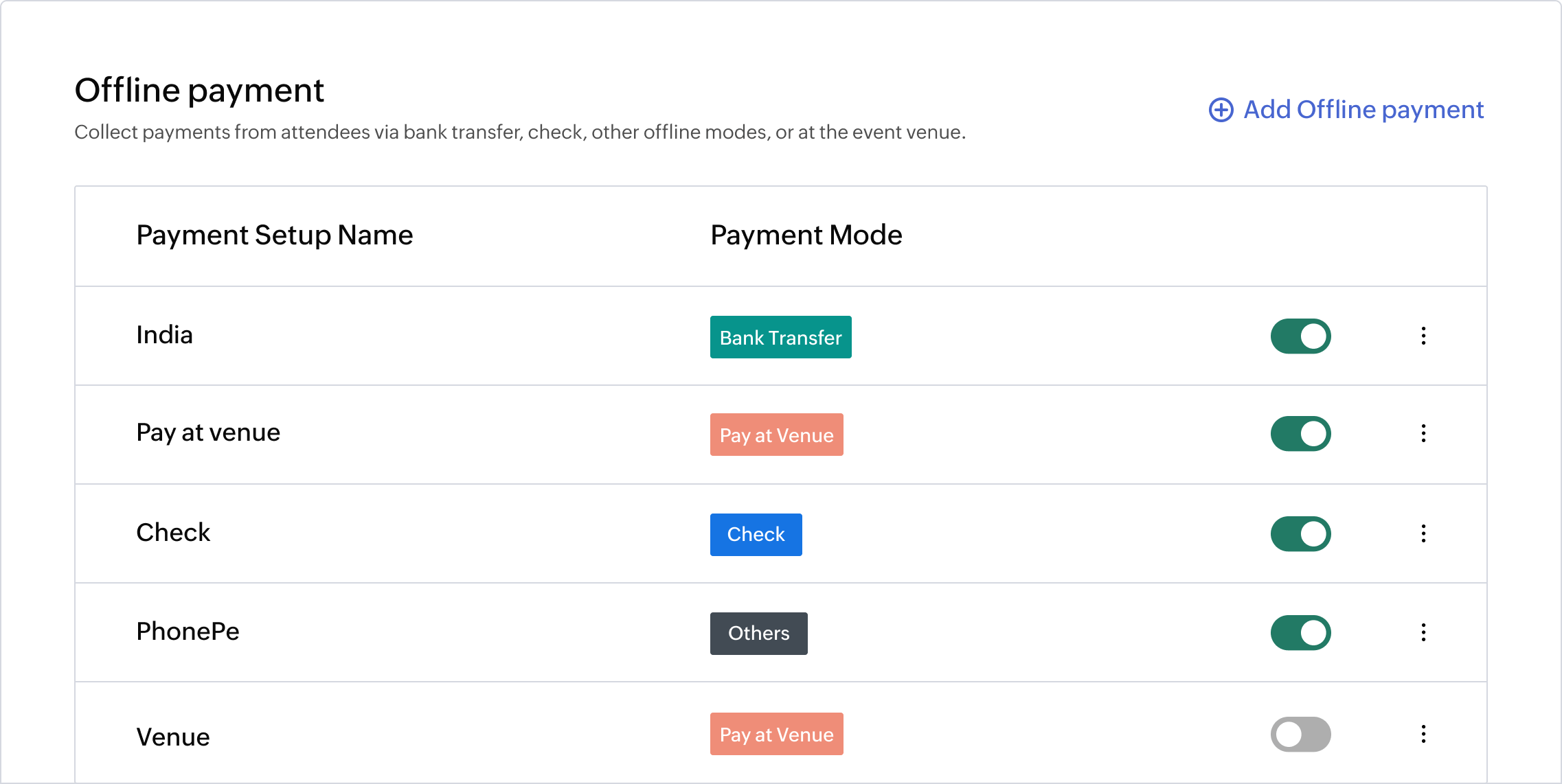Image resolution: width=1562 pixels, height=784 pixels.
Task: Disable the India bank transfer toggle
Action: (x=1300, y=336)
